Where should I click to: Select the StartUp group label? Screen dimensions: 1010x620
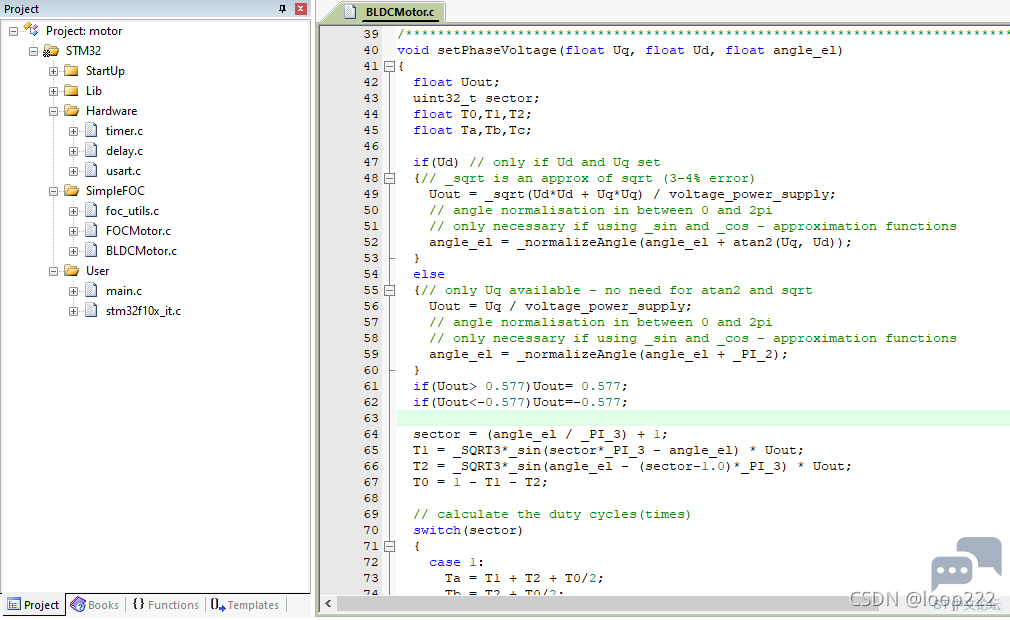105,71
